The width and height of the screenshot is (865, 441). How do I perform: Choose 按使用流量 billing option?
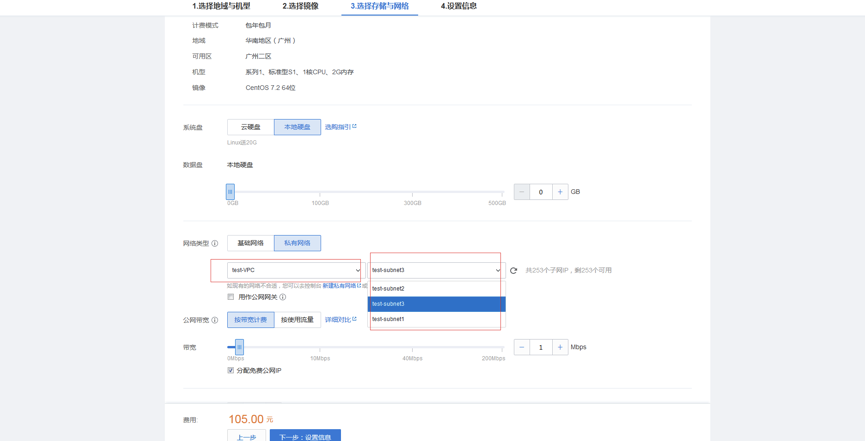(297, 320)
